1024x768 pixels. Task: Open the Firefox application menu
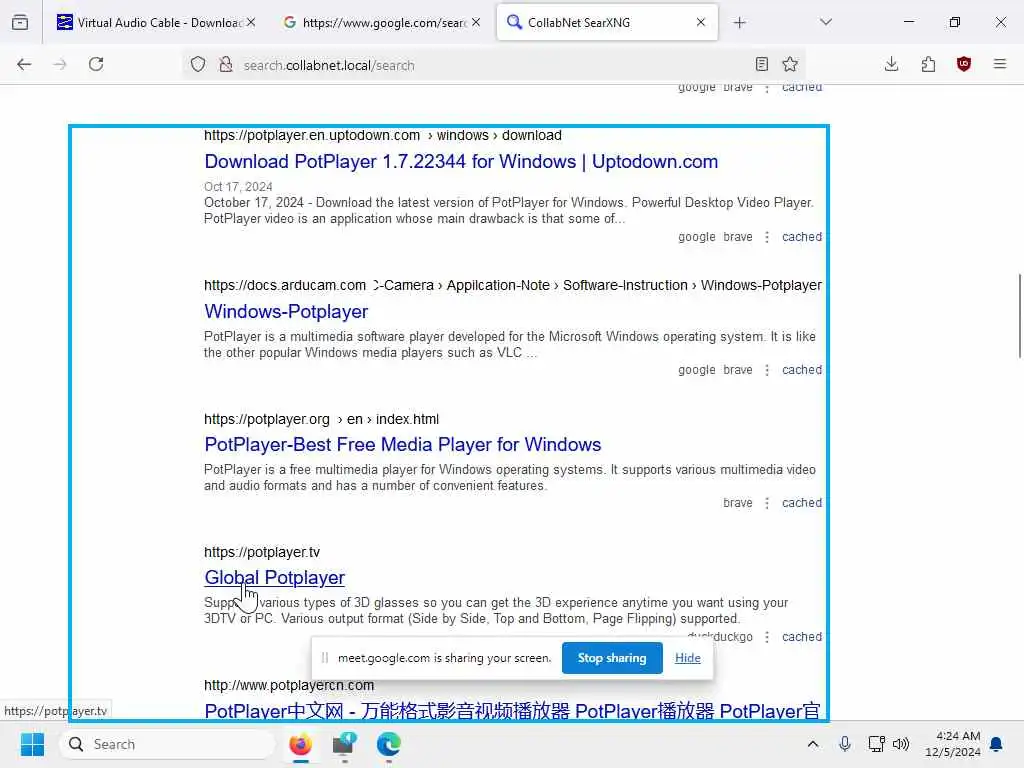point(1000,64)
